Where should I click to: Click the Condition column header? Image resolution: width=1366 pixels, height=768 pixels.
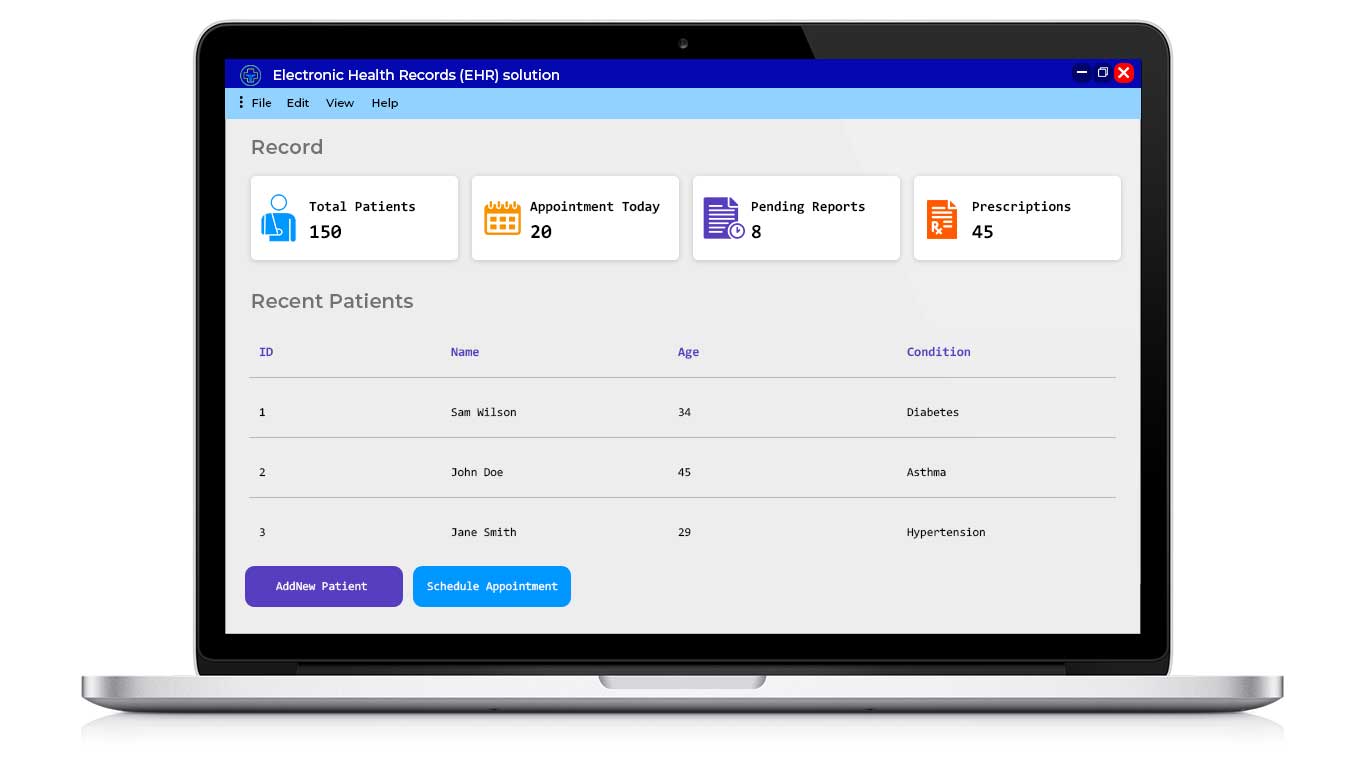(x=938, y=352)
